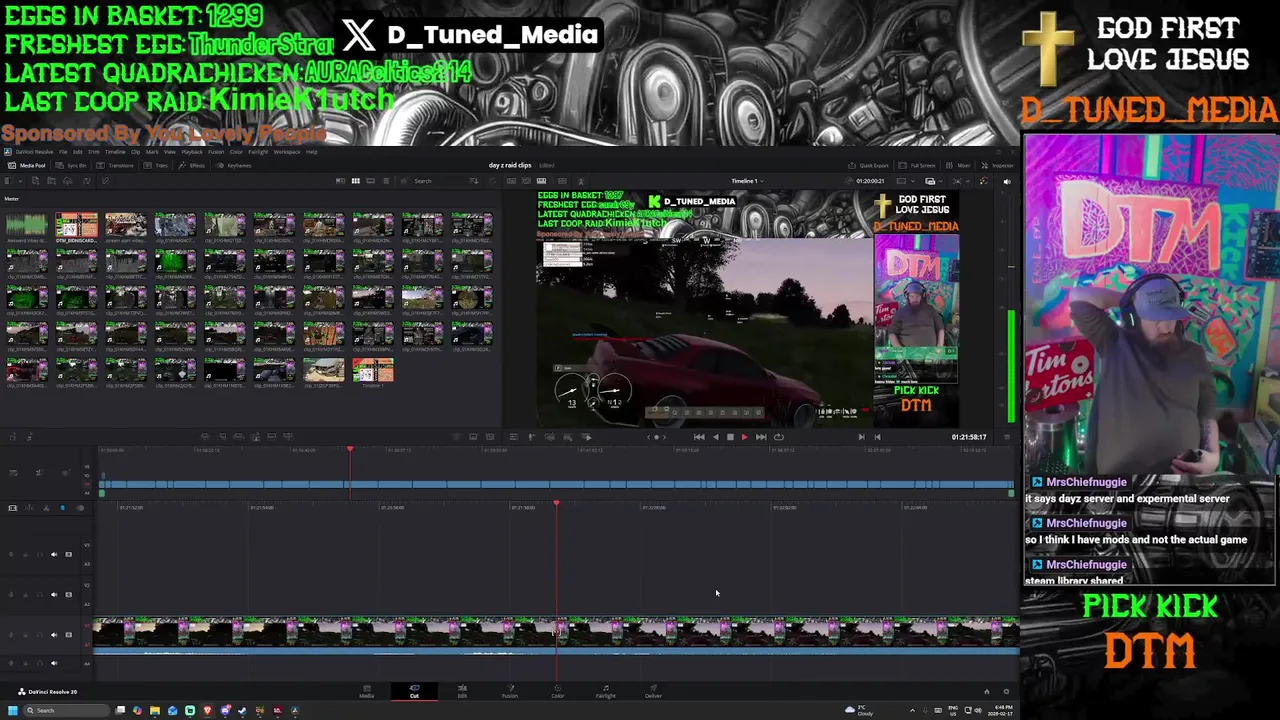Toggle the Media Pool panel button

coord(26,165)
